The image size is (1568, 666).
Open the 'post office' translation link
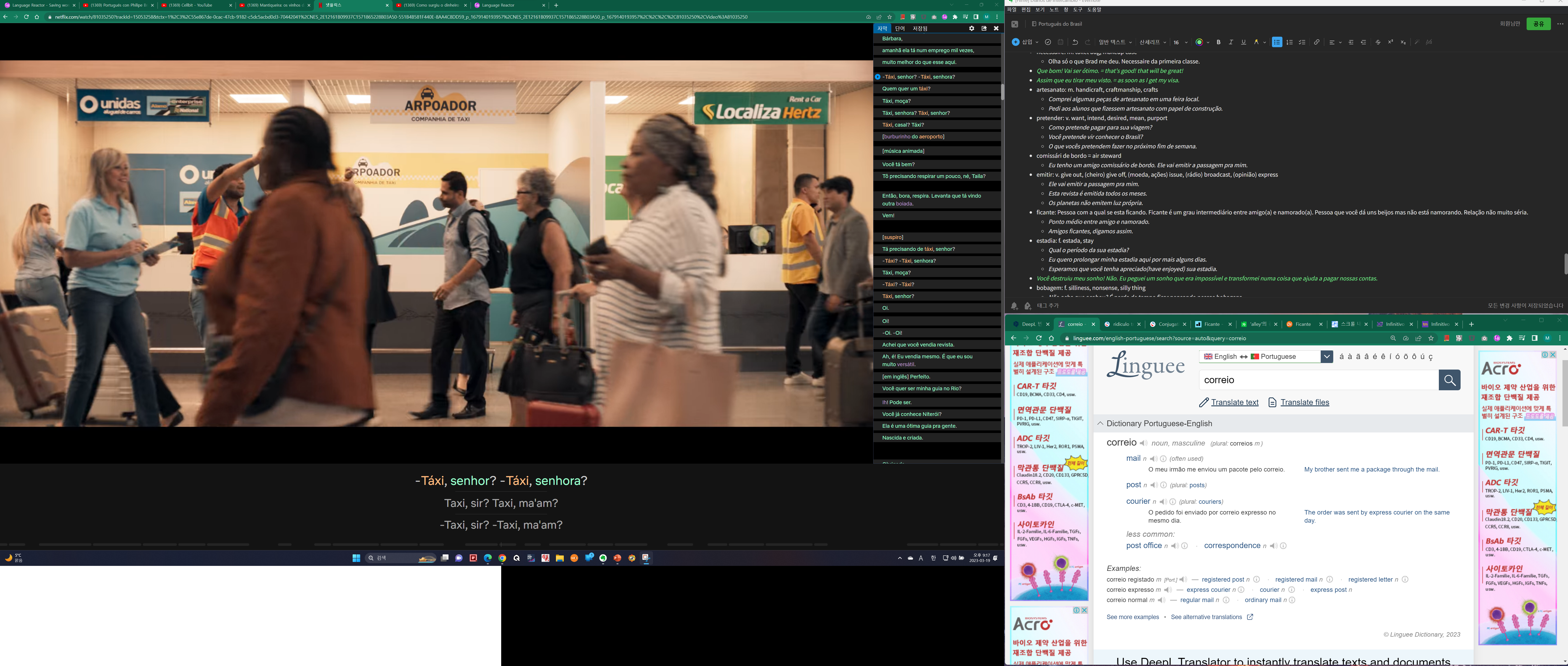coord(1144,545)
